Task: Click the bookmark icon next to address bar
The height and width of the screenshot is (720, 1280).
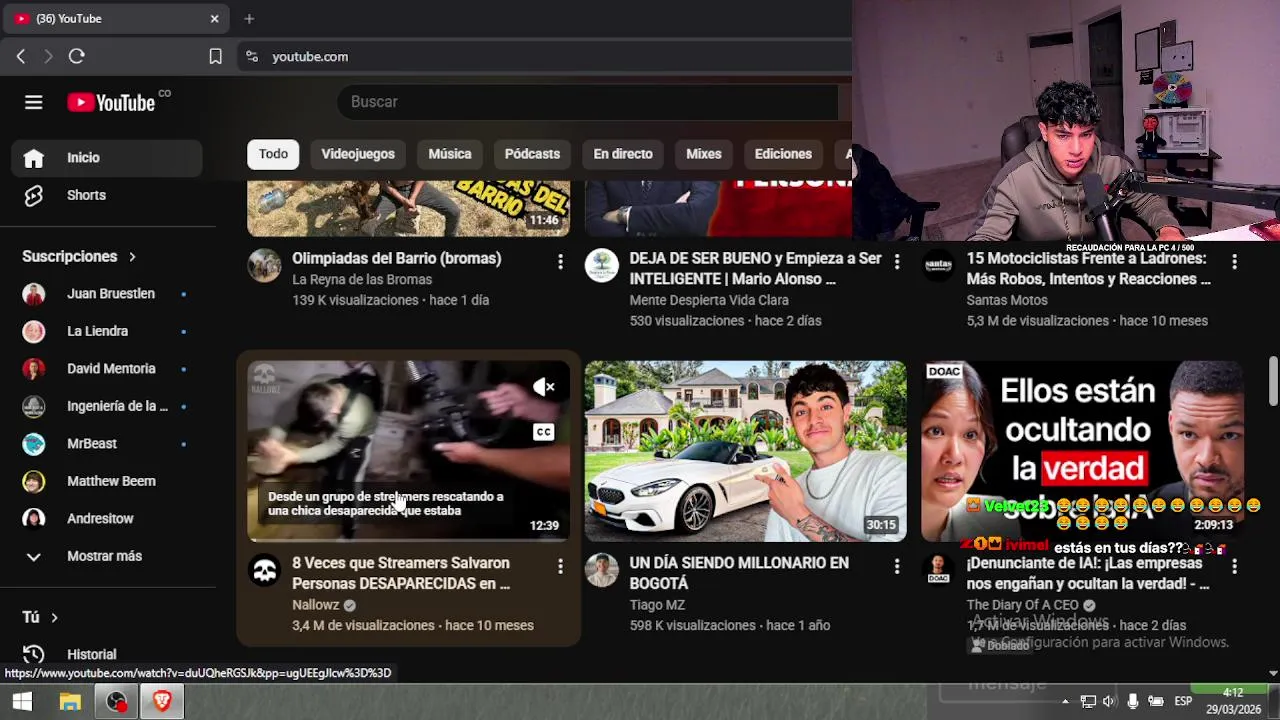Action: pyautogui.click(x=215, y=57)
